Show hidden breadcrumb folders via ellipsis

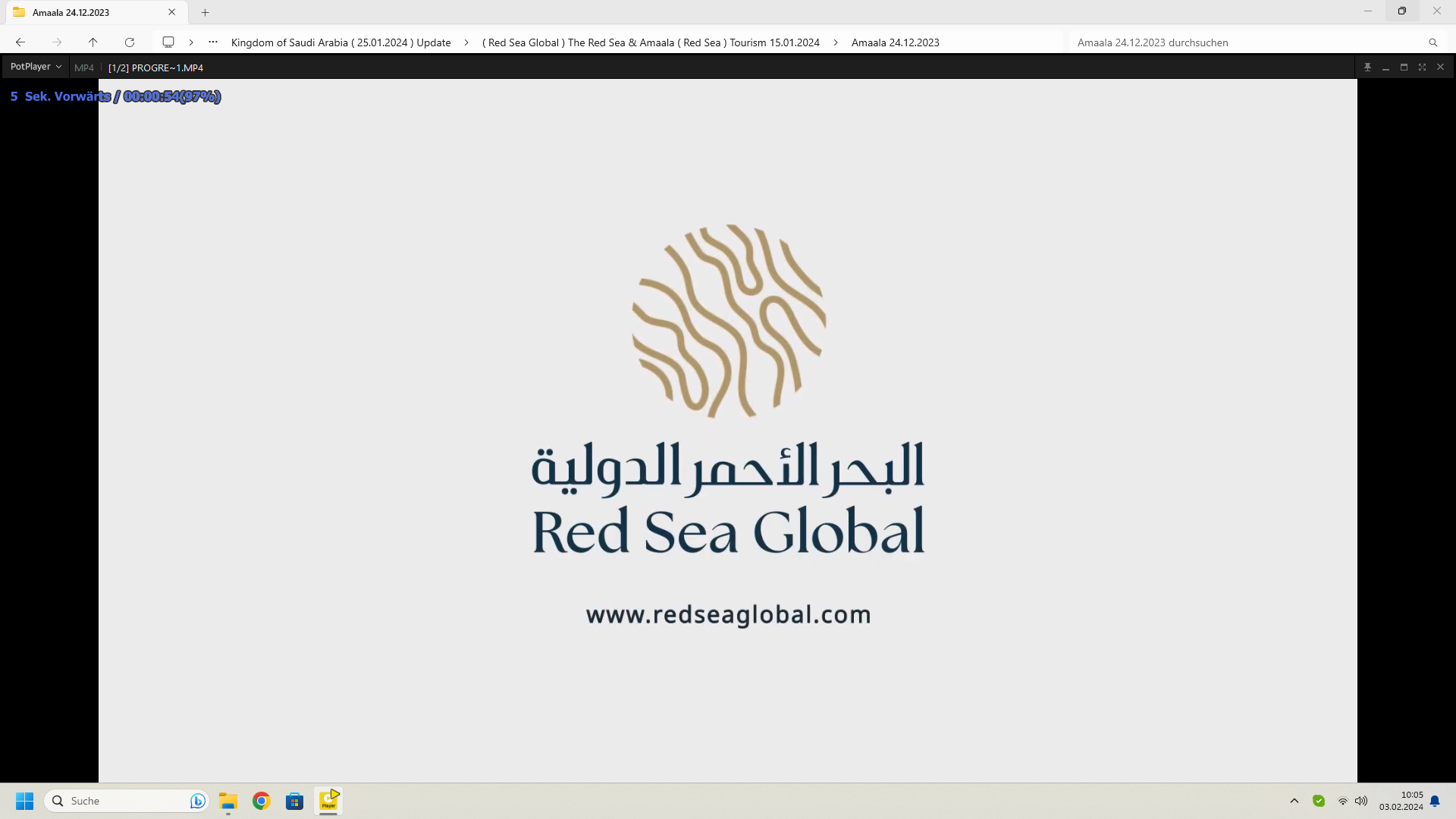[213, 42]
